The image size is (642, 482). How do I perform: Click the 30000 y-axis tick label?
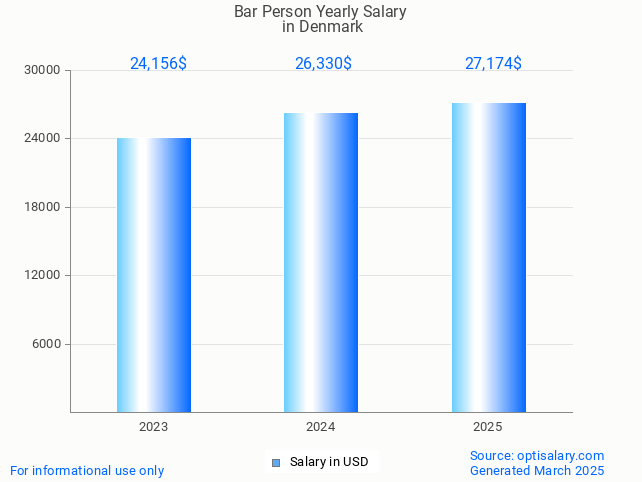click(43, 70)
